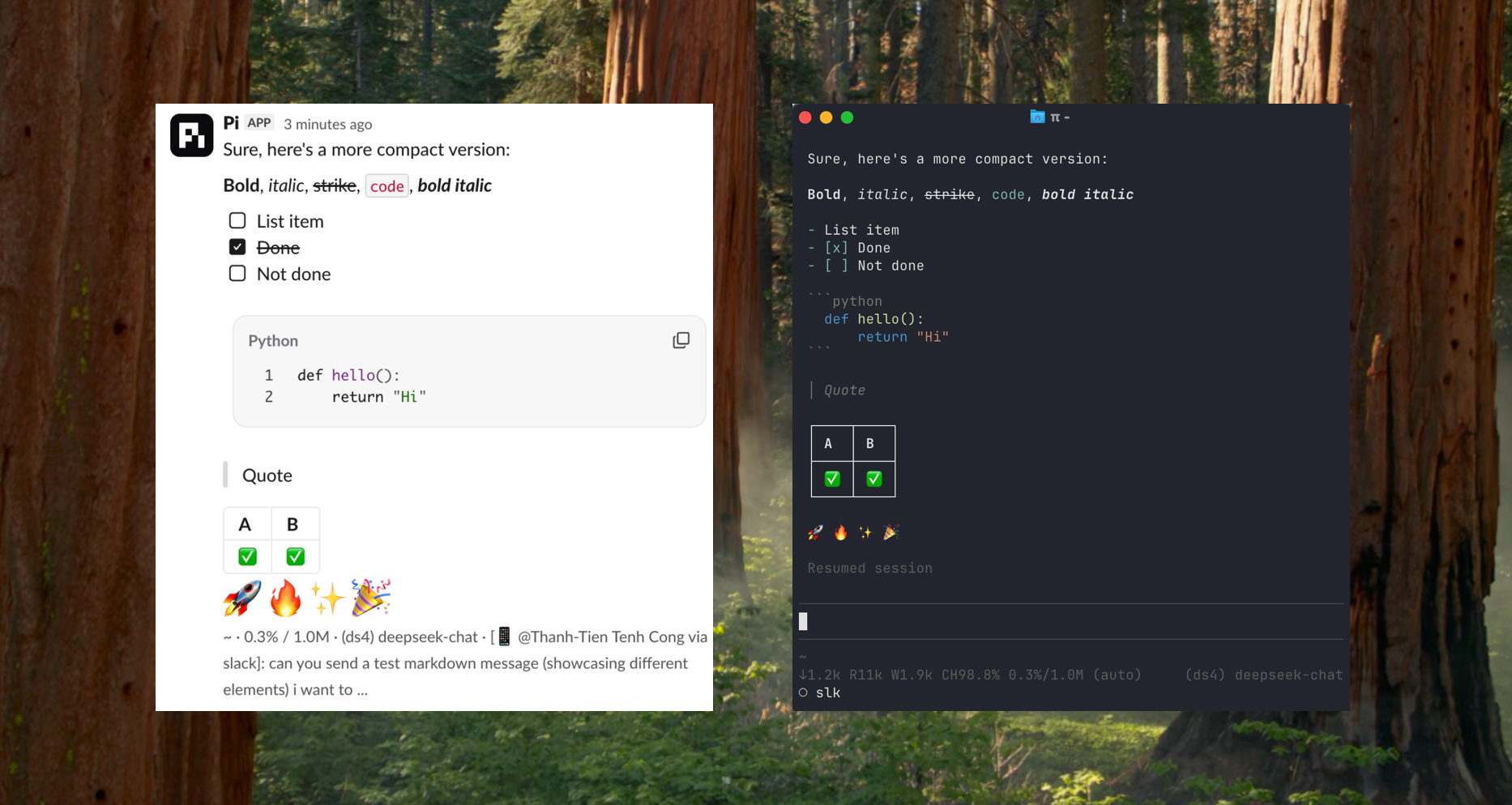Click the green check under column B in Slack
The image size is (1512, 805).
[295, 556]
